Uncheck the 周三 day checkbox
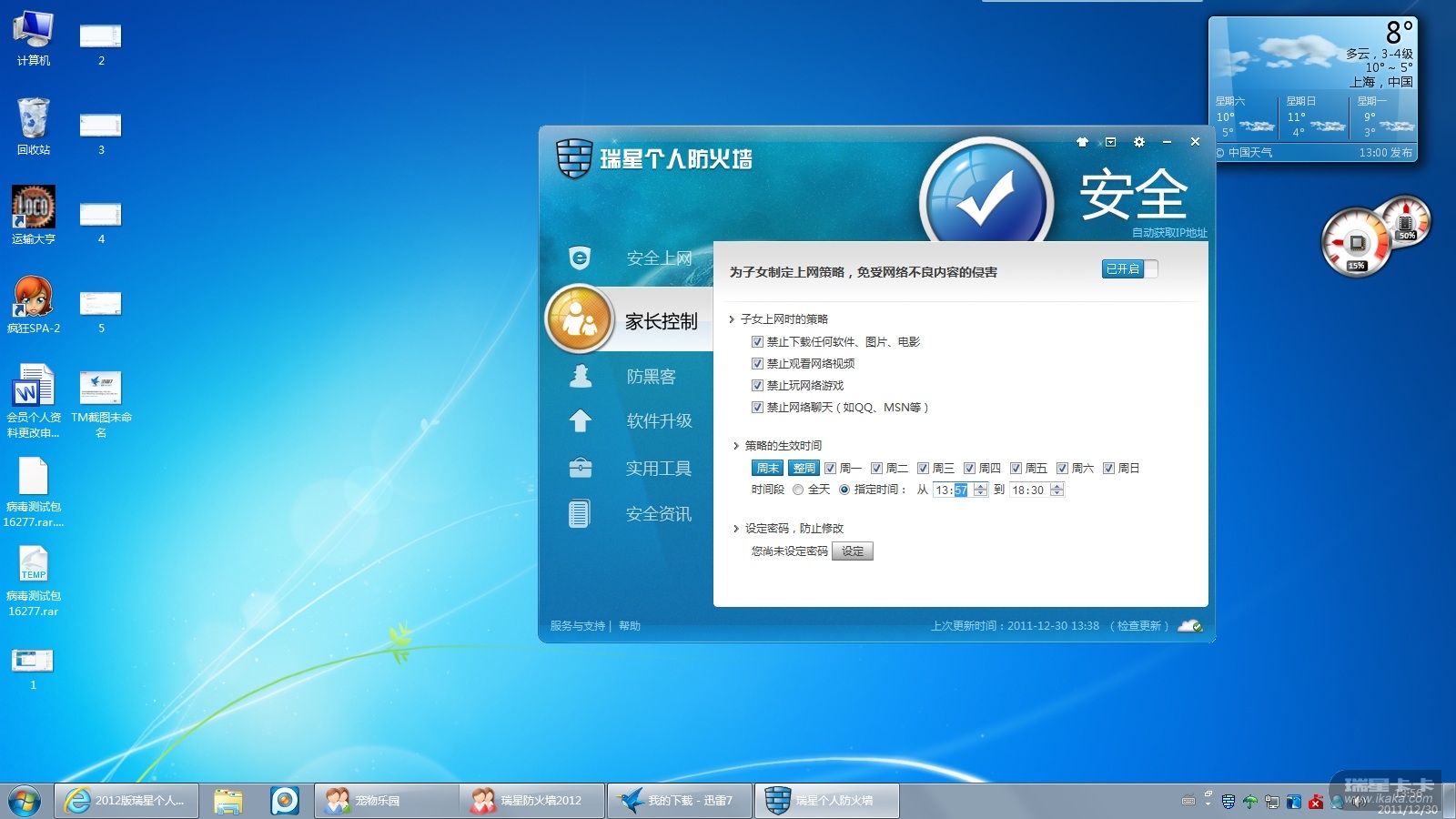 click(923, 469)
